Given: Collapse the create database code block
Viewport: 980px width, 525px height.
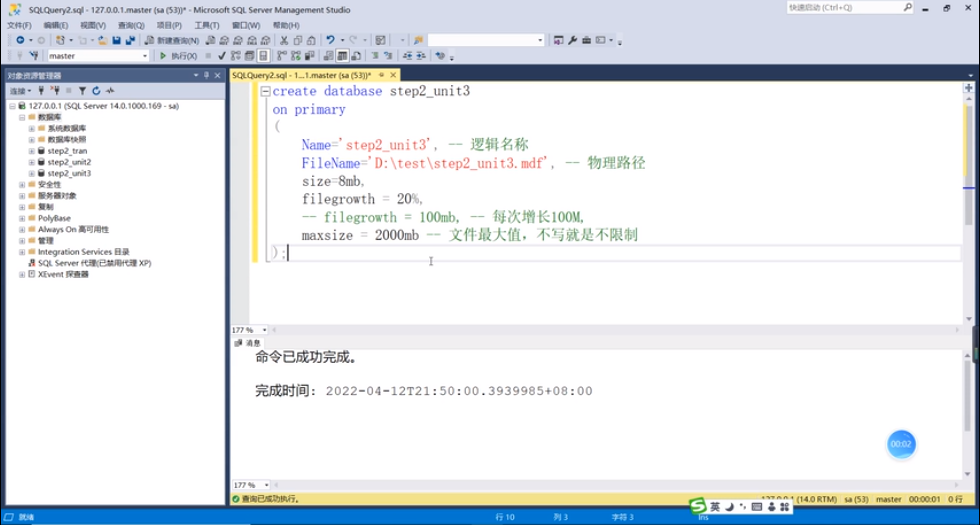Looking at the screenshot, I should [x=266, y=91].
